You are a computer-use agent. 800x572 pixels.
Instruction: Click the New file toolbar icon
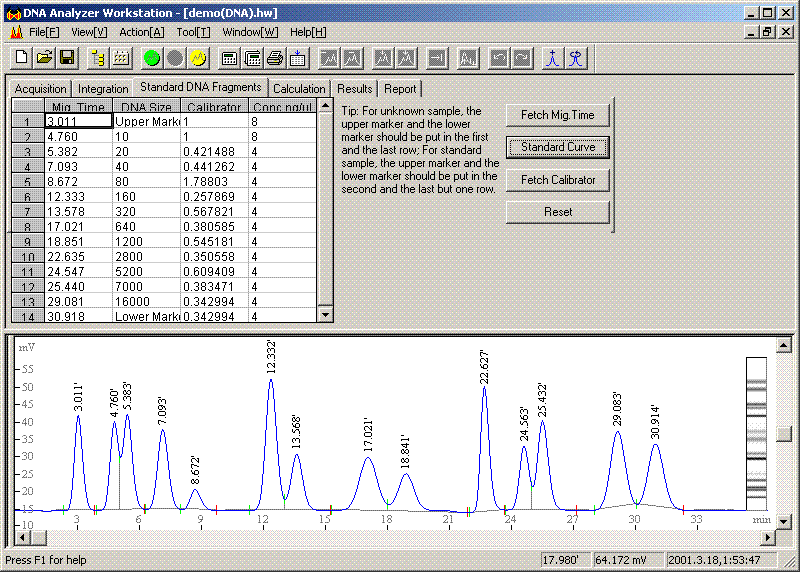pyautogui.click(x=21, y=58)
